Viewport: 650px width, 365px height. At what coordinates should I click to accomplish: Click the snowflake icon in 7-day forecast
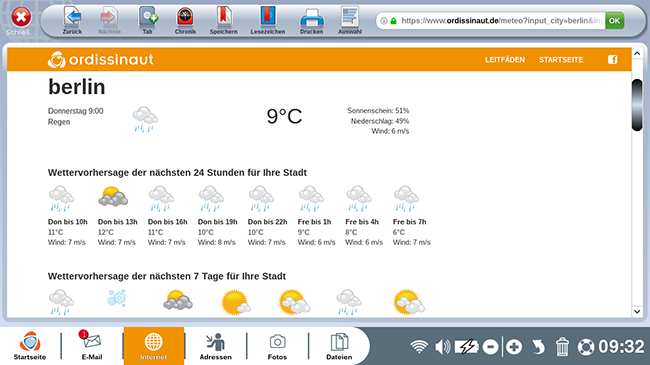coord(117,298)
